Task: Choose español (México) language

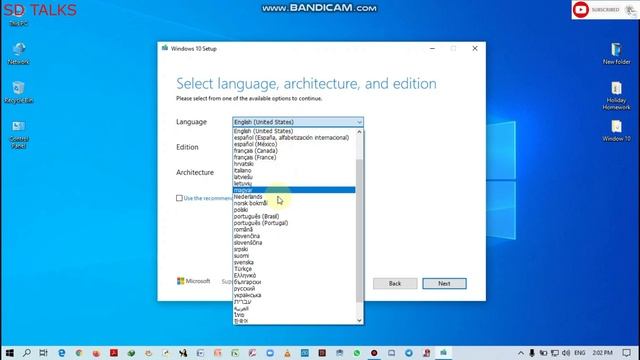Action: pyautogui.click(x=294, y=144)
